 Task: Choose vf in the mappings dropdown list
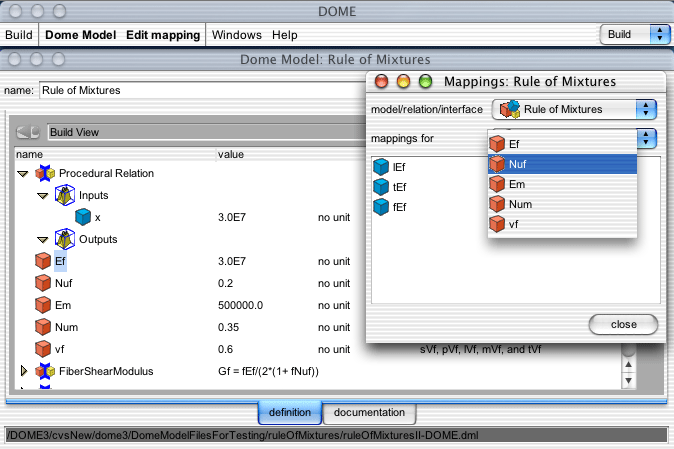[x=562, y=224]
